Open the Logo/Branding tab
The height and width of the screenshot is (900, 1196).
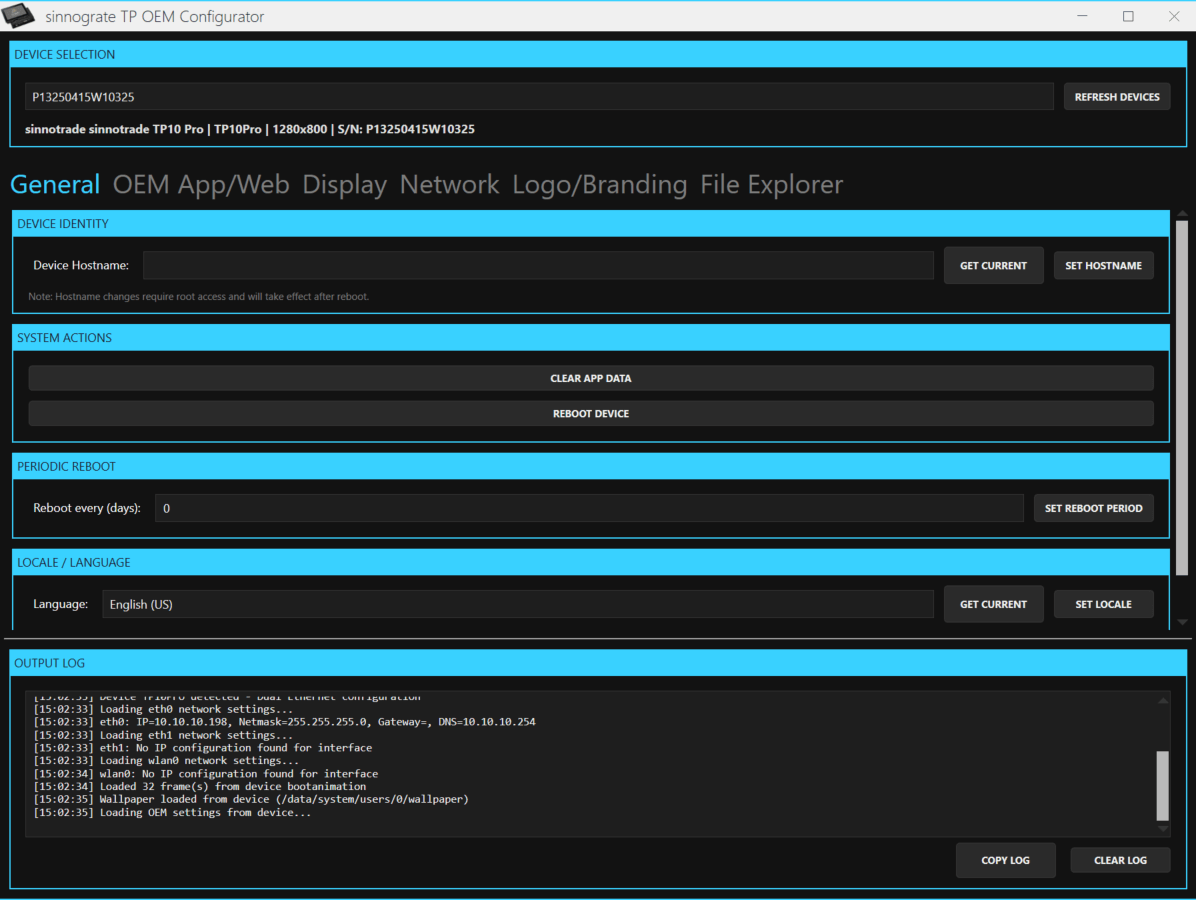(600, 184)
